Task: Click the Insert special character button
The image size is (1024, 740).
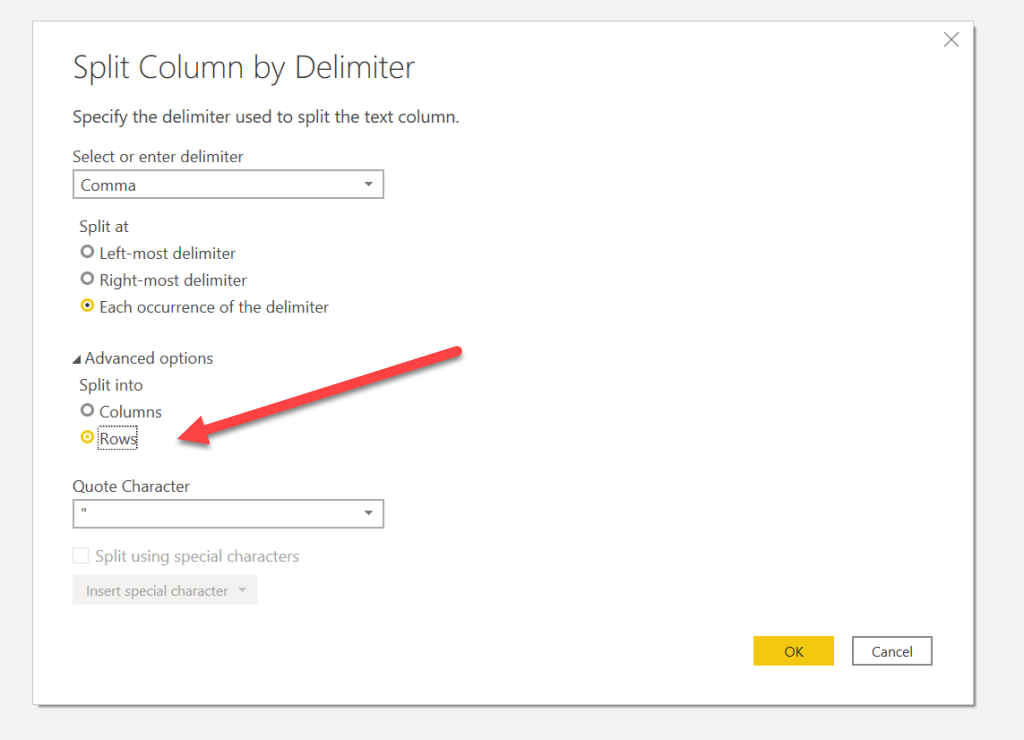Action: pyautogui.click(x=157, y=591)
